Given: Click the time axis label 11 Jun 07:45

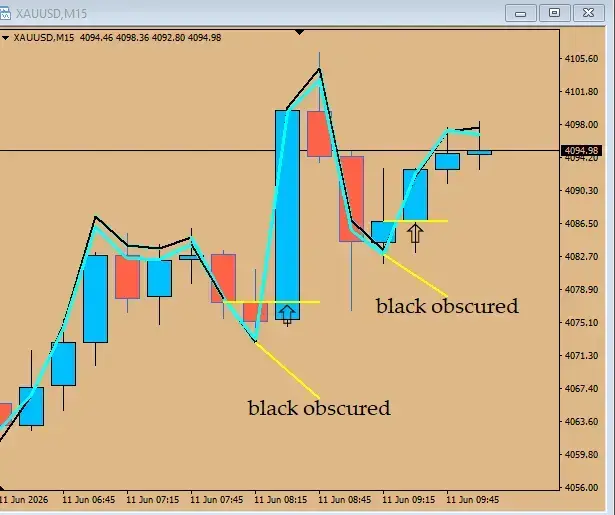Looking at the screenshot, I should pos(217,500).
